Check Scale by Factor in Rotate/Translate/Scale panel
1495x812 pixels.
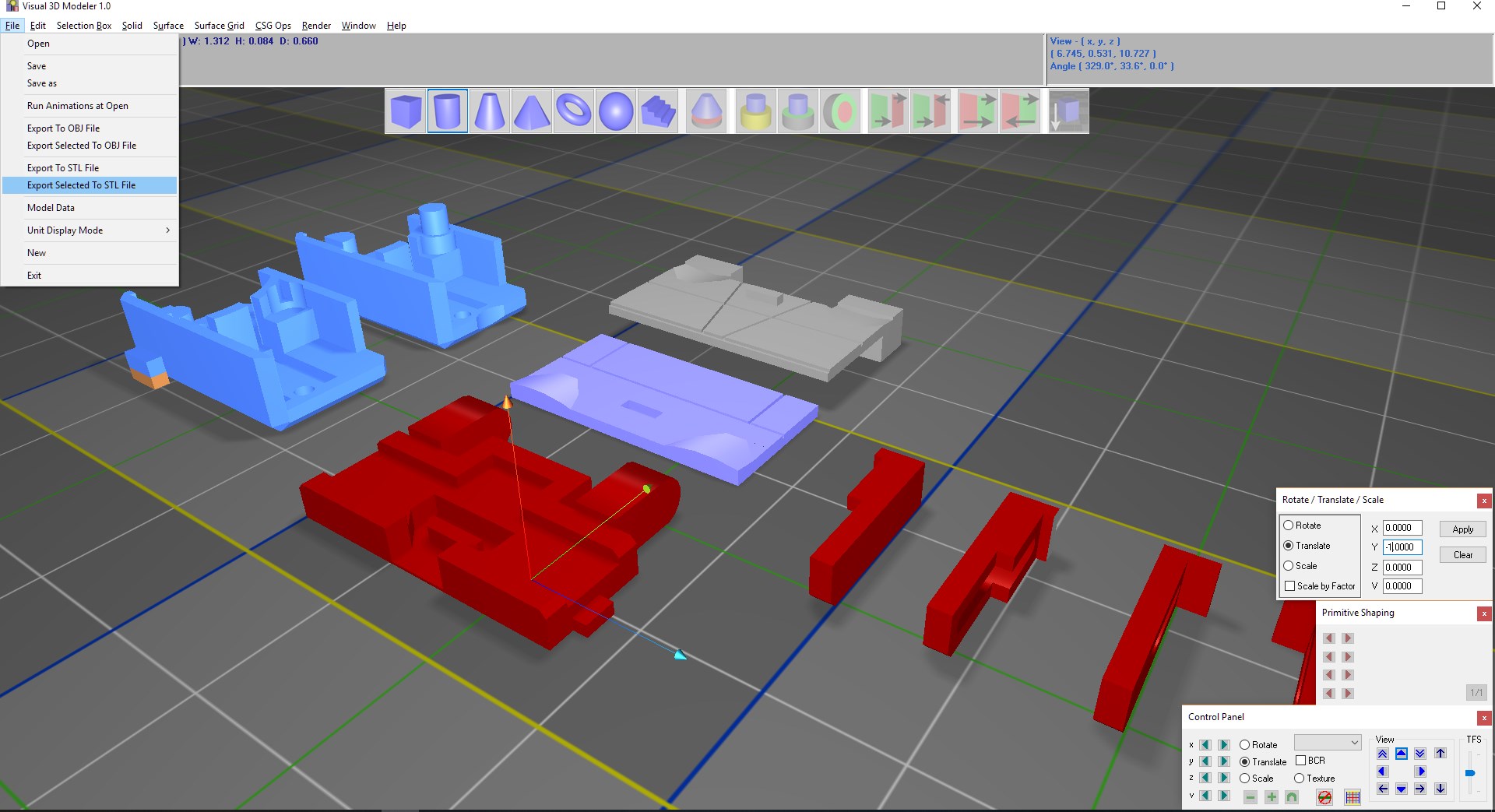click(1290, 586)
